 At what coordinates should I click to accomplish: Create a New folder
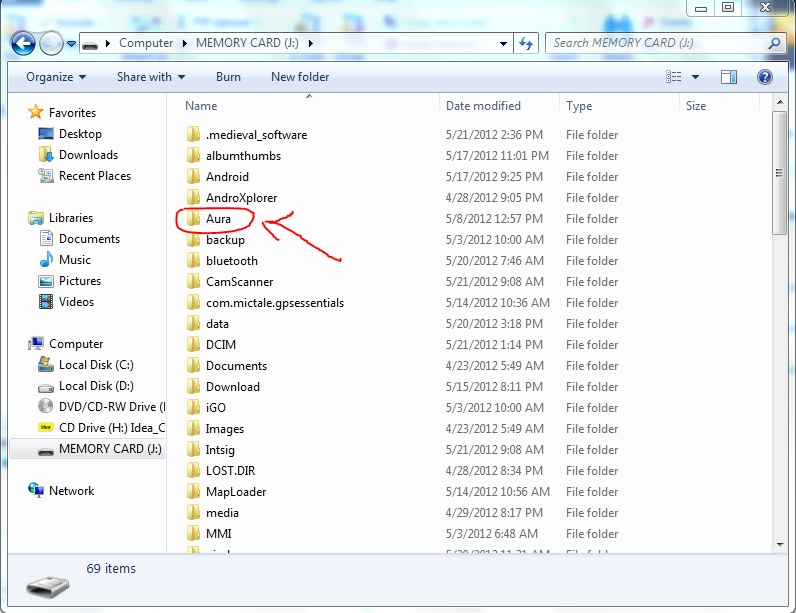tap(300, 77)
